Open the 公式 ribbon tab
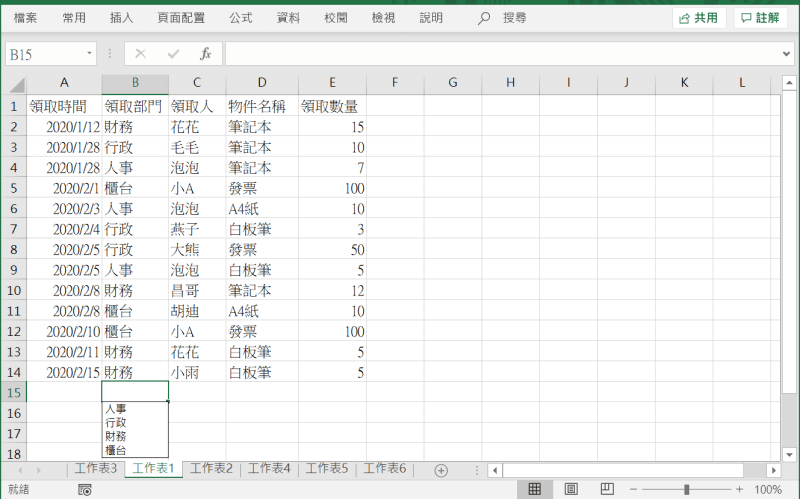Image resolution: width=800 pixels, height=499 pixels. pyautogui.click(x=241, y=18)
